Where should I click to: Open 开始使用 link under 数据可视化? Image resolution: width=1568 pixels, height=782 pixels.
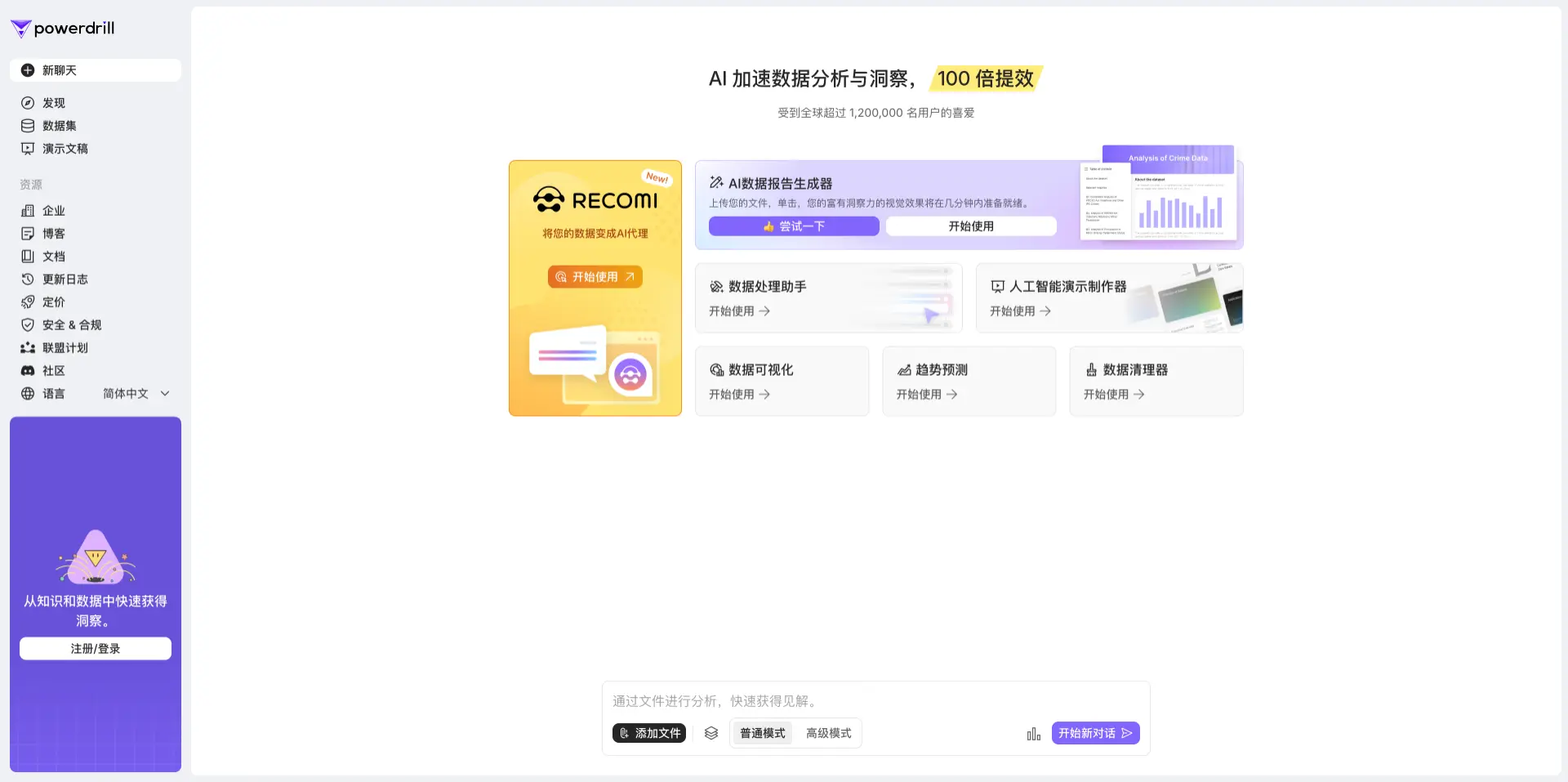point(739,395)
